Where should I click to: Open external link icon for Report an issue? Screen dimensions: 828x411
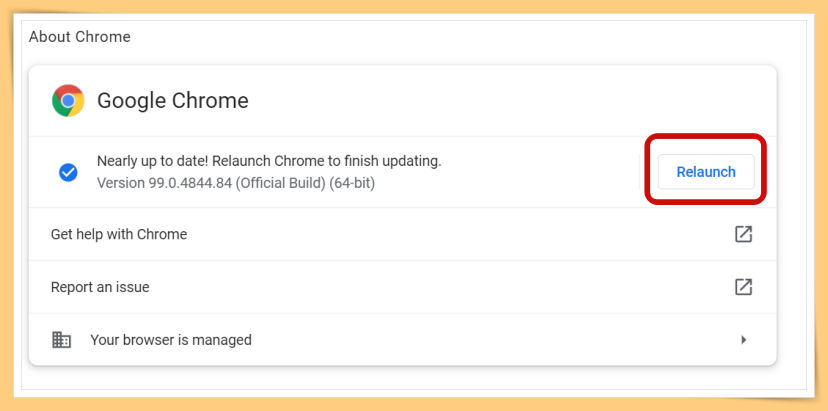coord(744,286)
